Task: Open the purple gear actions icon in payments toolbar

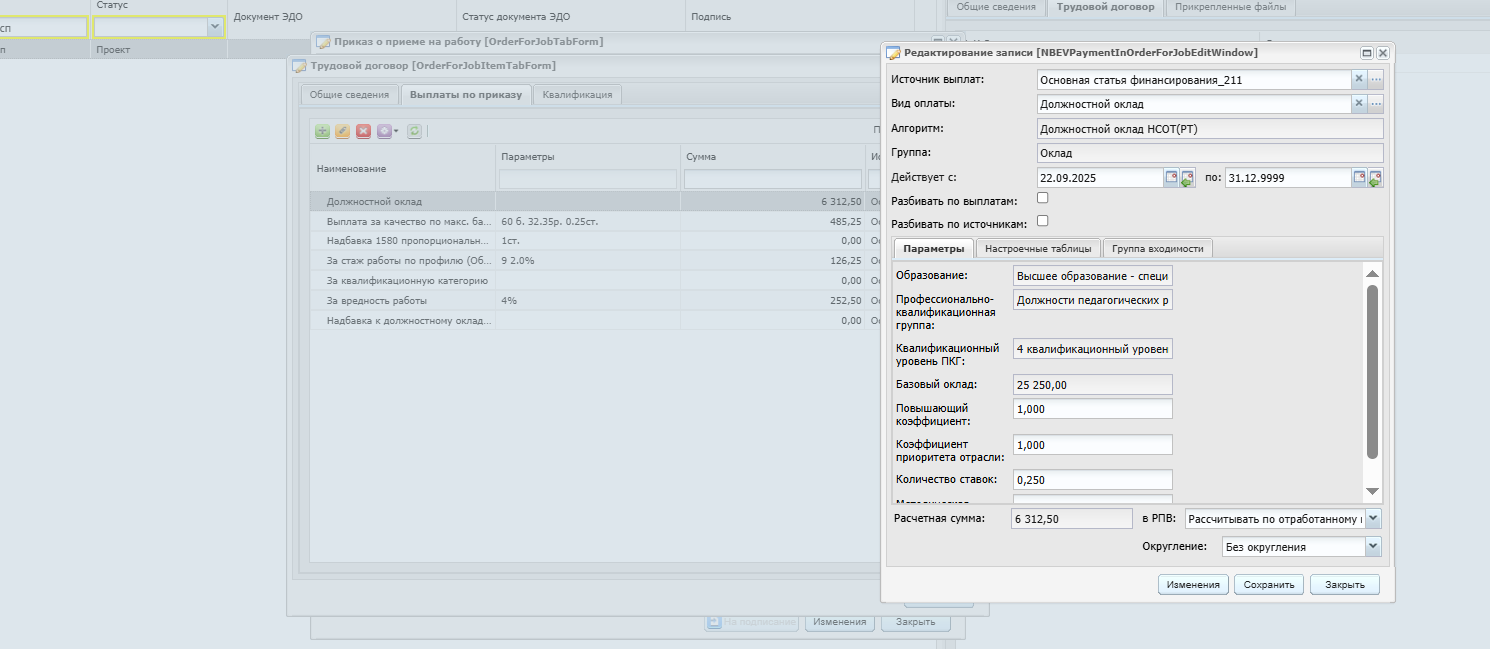Action: 384,131
